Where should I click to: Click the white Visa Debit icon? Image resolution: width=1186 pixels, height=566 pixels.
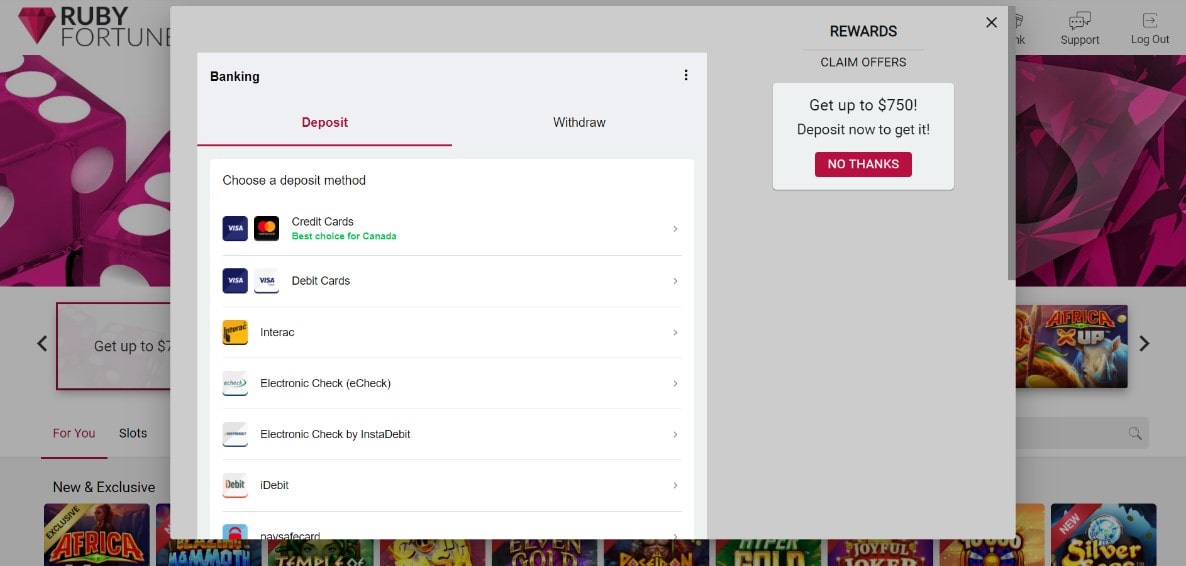click(x=266, y=281)
